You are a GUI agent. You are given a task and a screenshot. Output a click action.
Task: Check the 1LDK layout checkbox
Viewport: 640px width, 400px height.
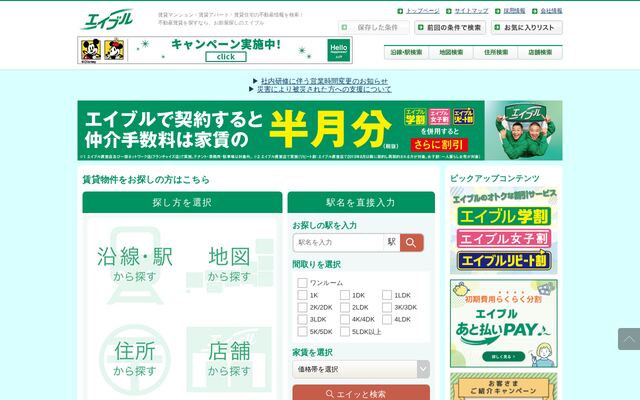point(387,295)
